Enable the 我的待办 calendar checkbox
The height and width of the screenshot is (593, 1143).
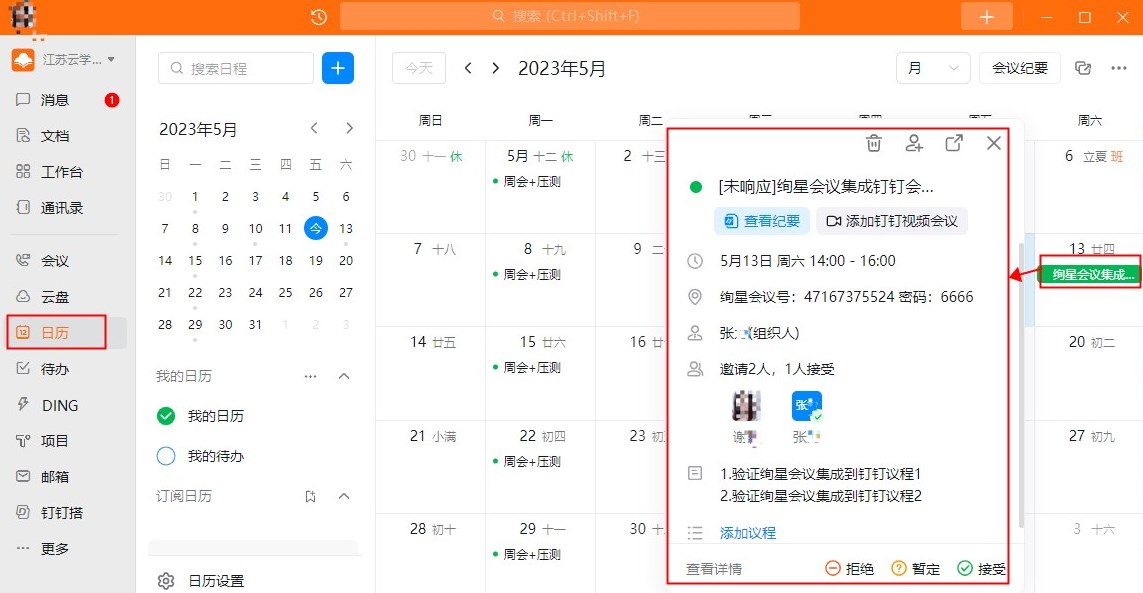pos(166,456)
